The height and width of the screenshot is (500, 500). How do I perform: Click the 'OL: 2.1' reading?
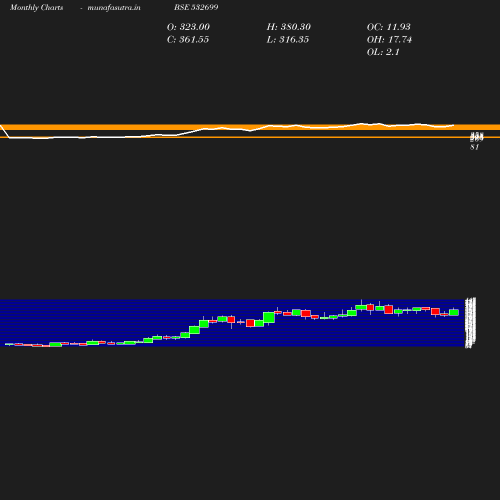[383, 52]
